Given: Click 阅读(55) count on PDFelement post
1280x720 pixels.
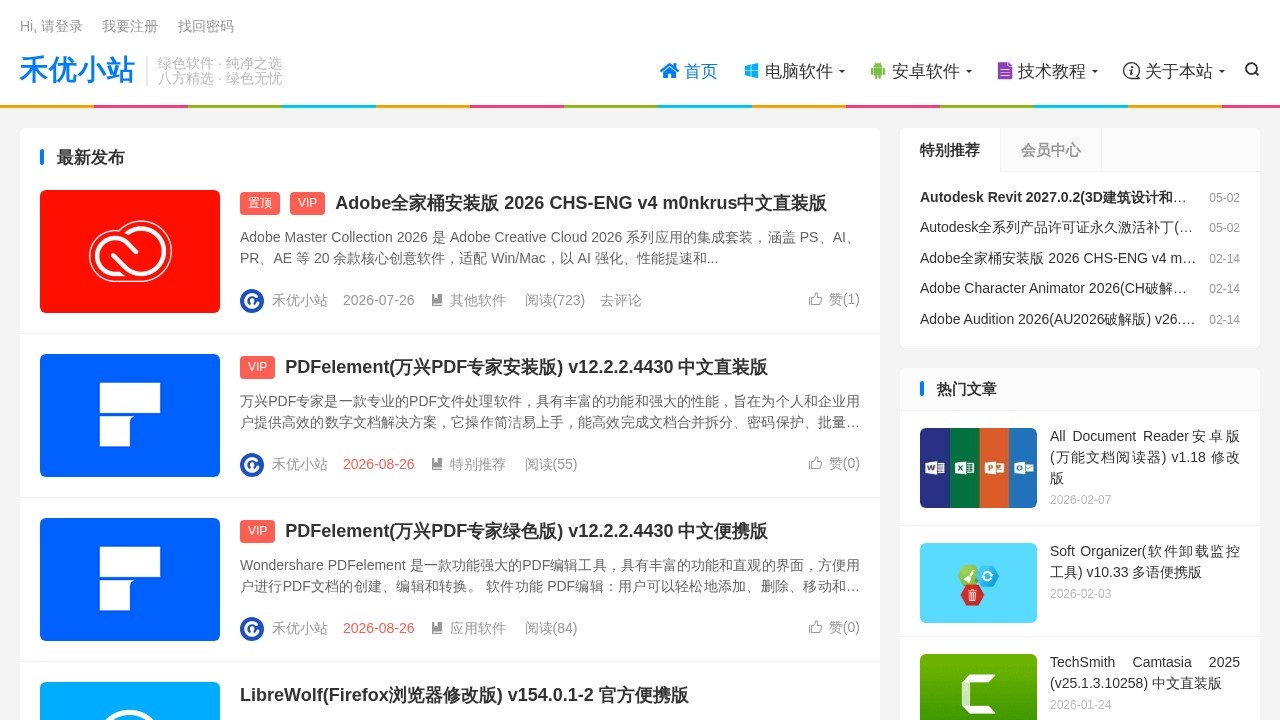Looking at the screenshot, I should click(x=551, y=464).
